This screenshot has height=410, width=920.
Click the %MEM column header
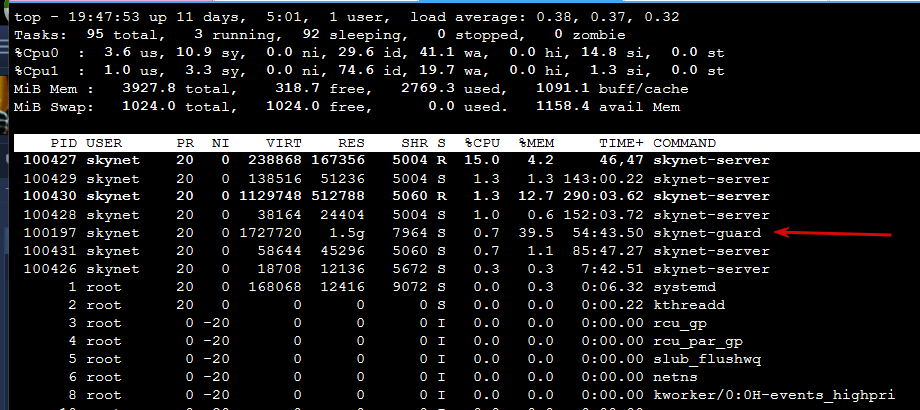(536, 143)
